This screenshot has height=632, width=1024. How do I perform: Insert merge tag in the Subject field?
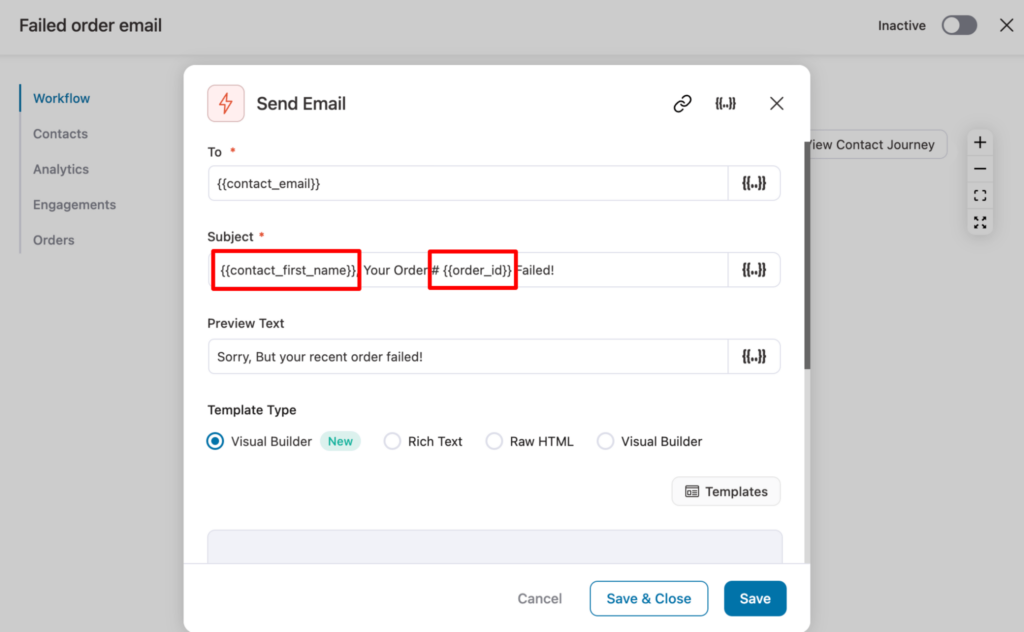pyautogui.click(x=754, y=270)
